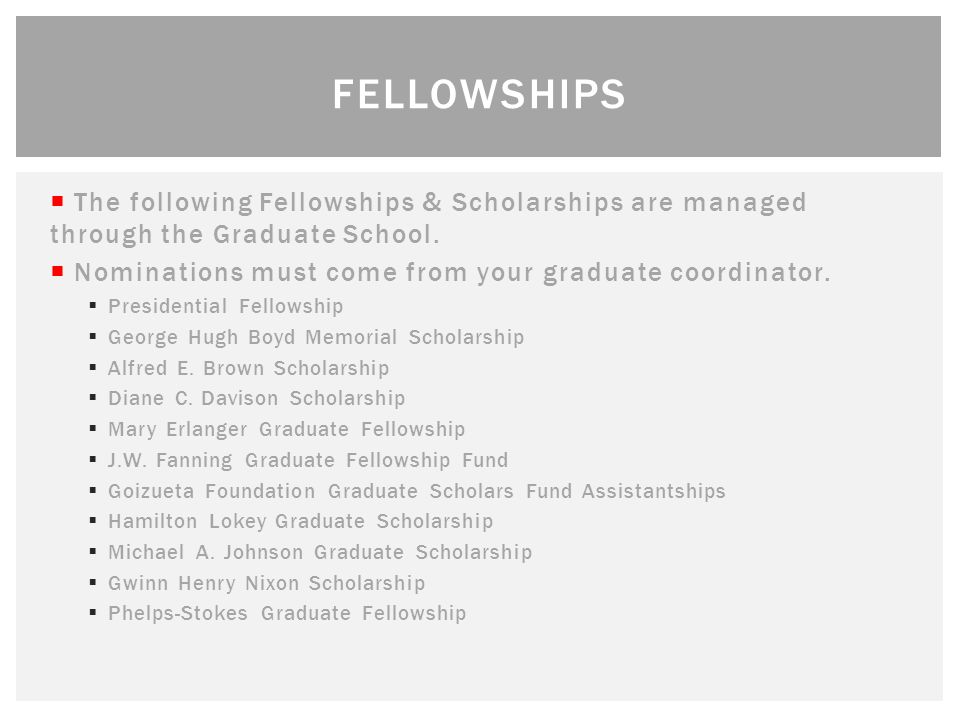Click the FELLOWSHIPS slide title
Screen dimensions: 960x720
pos(478,94)
